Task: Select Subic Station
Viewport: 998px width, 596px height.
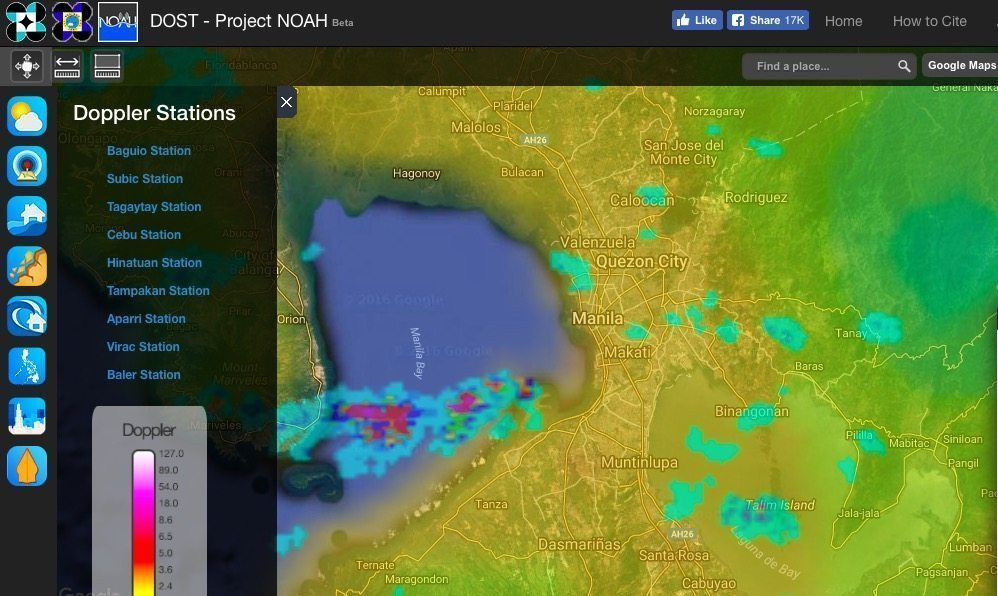Action: (144, 179)
